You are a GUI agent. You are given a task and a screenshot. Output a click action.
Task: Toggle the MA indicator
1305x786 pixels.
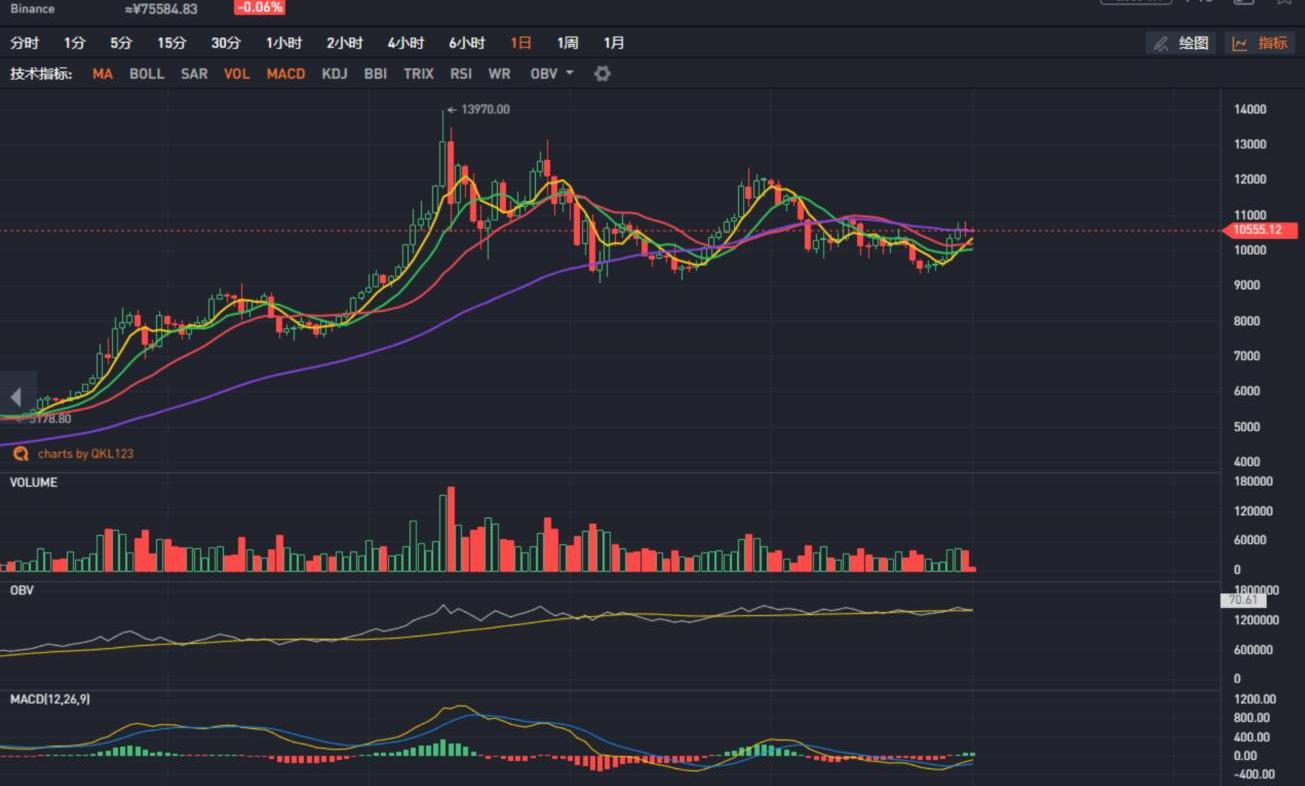pos(102,74)
